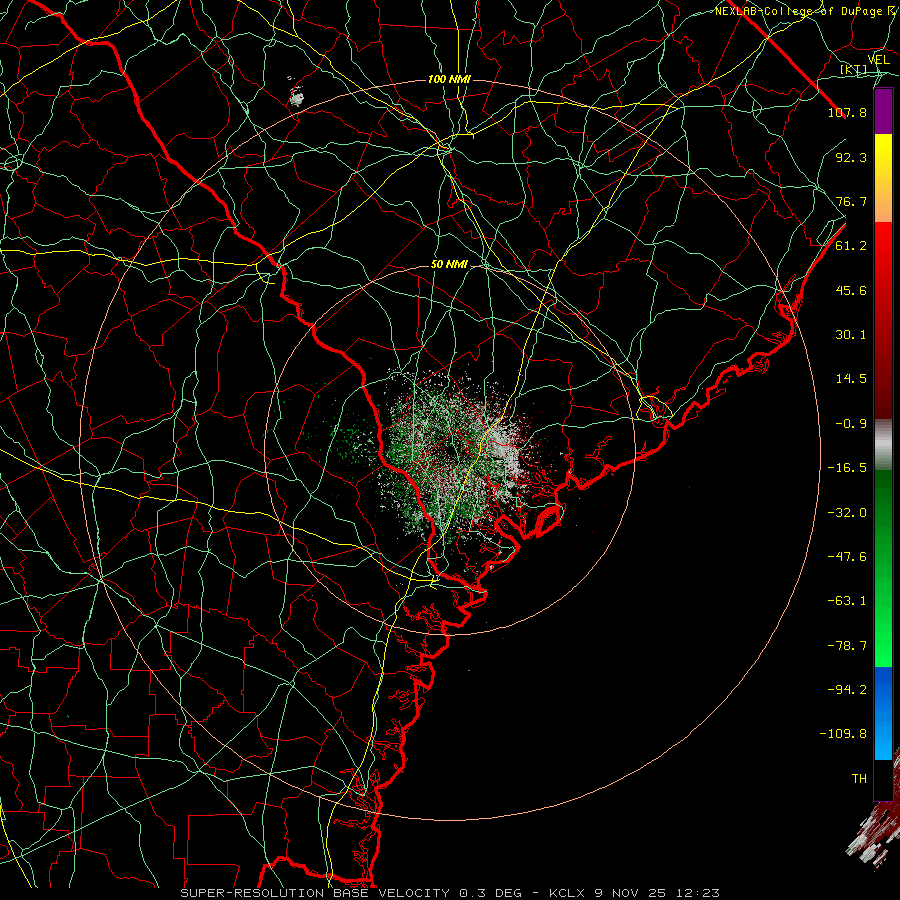Image resolution: width=900 pixels, height=900 pixels.
Task: Click the 50 NMI range ring label
Action: tap(449, 265)
